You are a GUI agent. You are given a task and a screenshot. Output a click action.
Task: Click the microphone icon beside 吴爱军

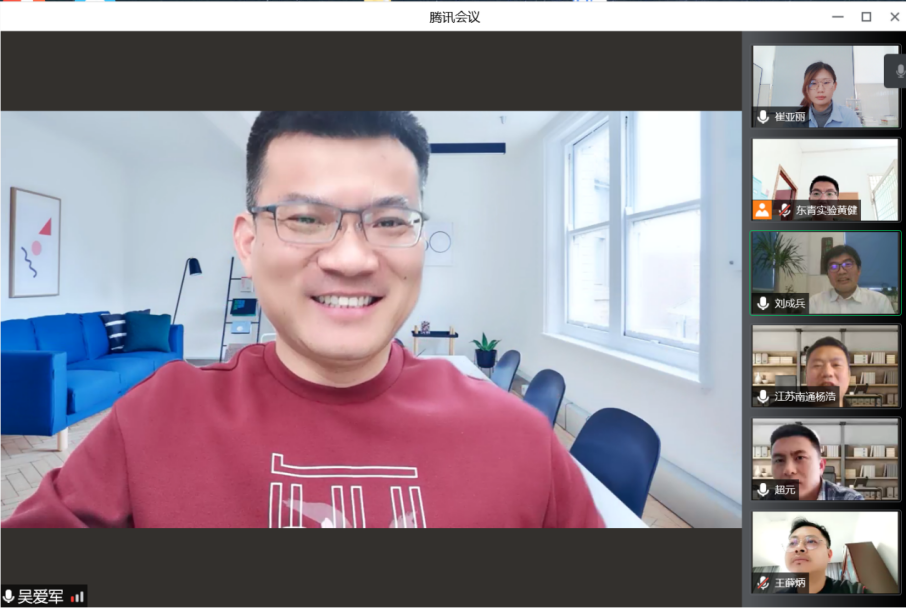(9, 596)
